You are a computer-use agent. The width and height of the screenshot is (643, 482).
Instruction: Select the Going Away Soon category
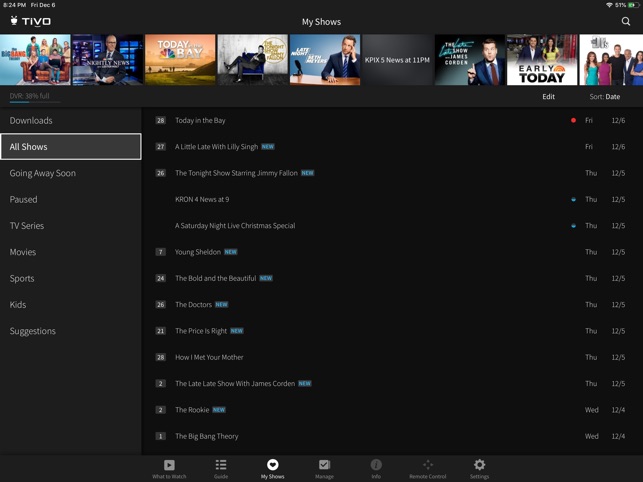click(43, 173)
